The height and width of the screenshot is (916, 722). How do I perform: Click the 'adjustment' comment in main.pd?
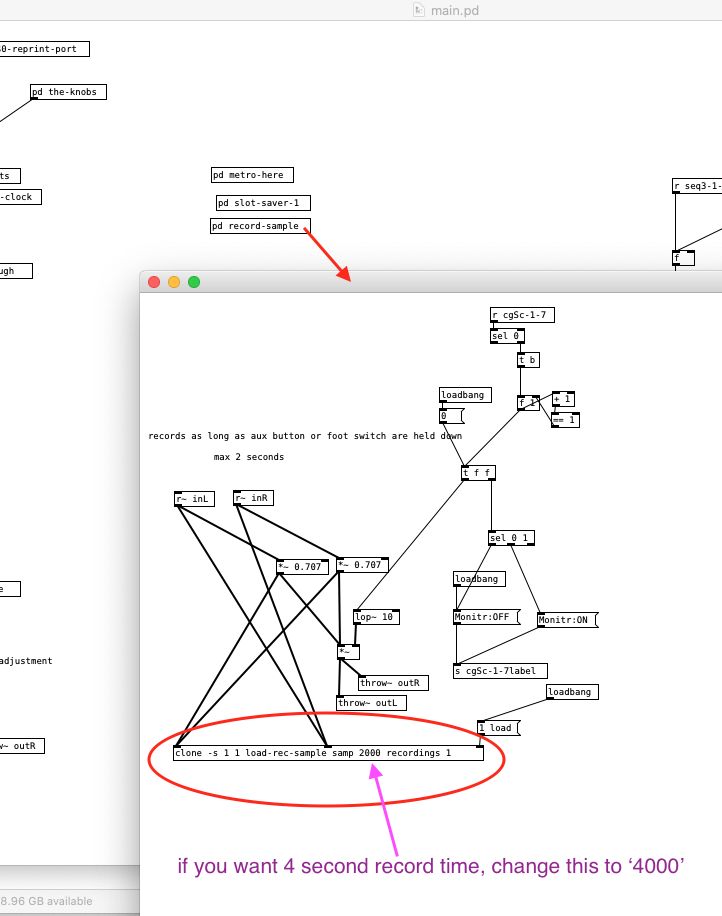(26, 661)
